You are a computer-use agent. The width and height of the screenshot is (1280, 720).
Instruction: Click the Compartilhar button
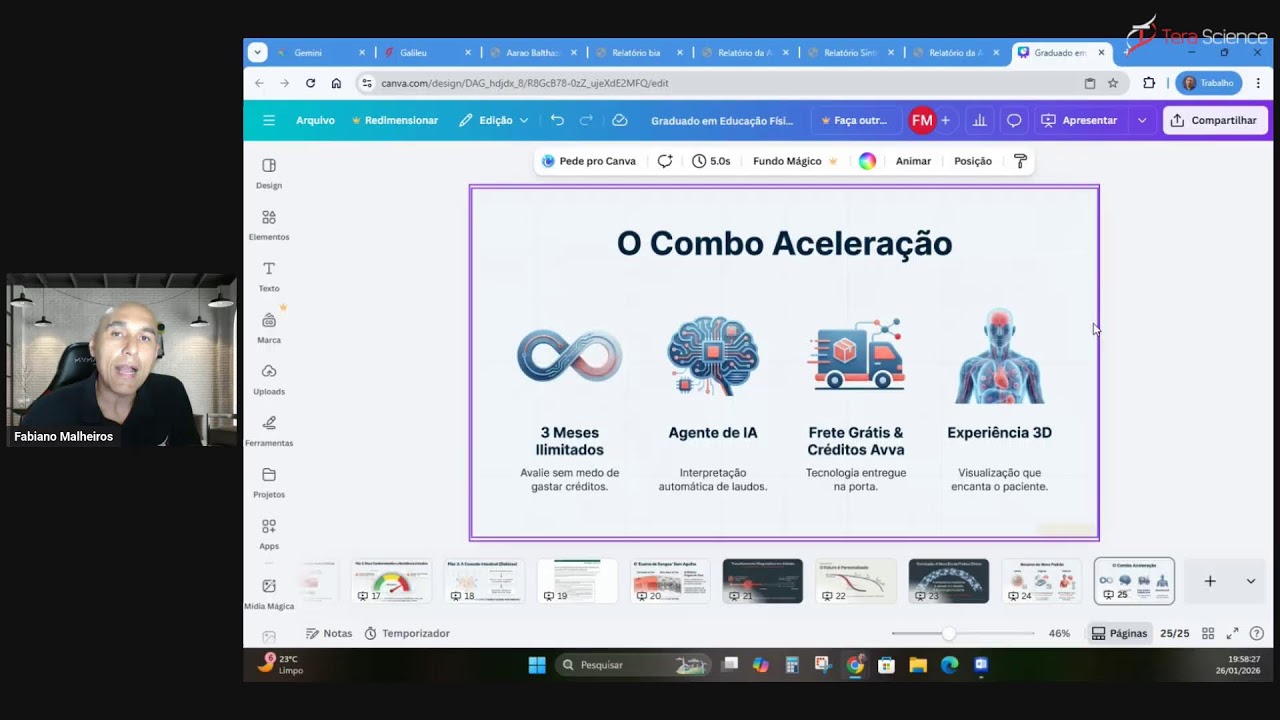pyautogui.click(x=1213, y=120)
